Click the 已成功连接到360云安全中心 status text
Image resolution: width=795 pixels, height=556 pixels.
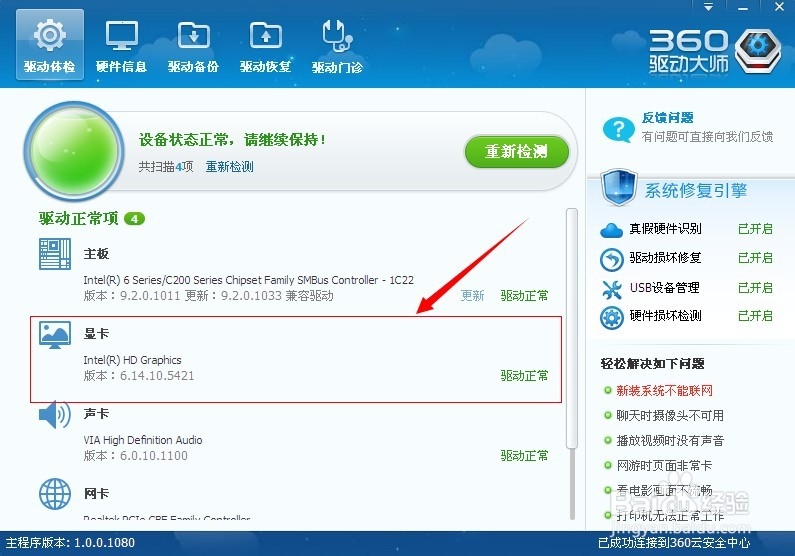674,543
